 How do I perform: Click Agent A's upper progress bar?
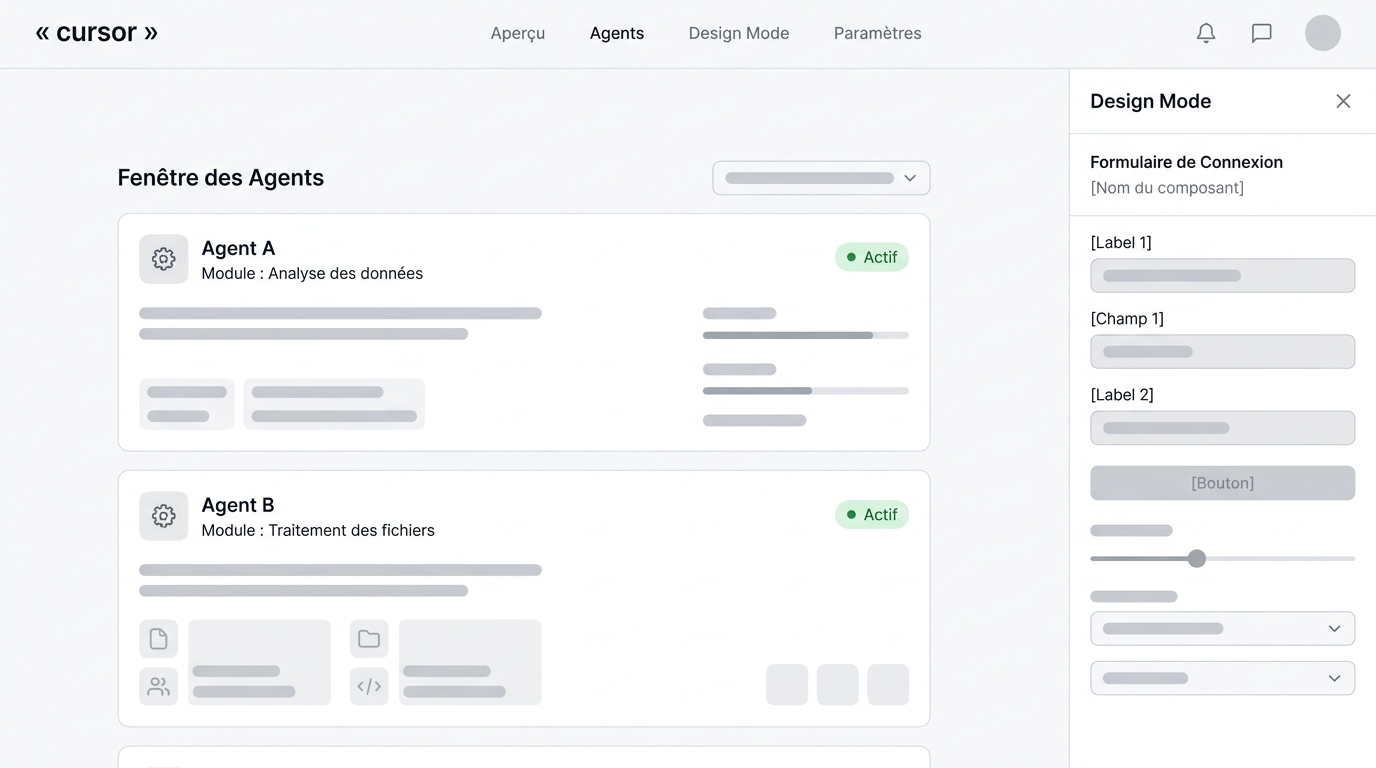(806, 335)
